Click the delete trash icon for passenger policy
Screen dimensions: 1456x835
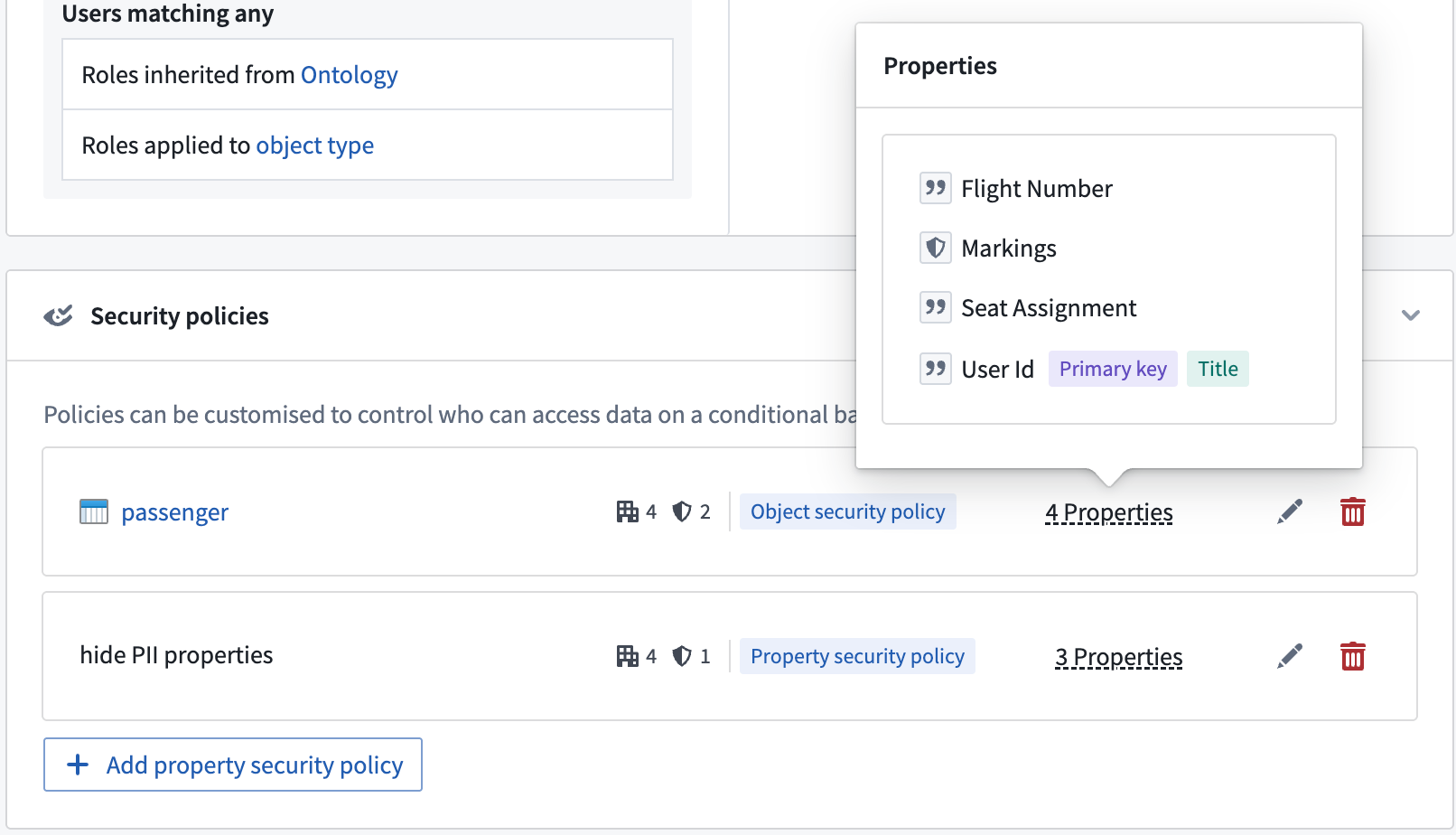click(1352, 511)
